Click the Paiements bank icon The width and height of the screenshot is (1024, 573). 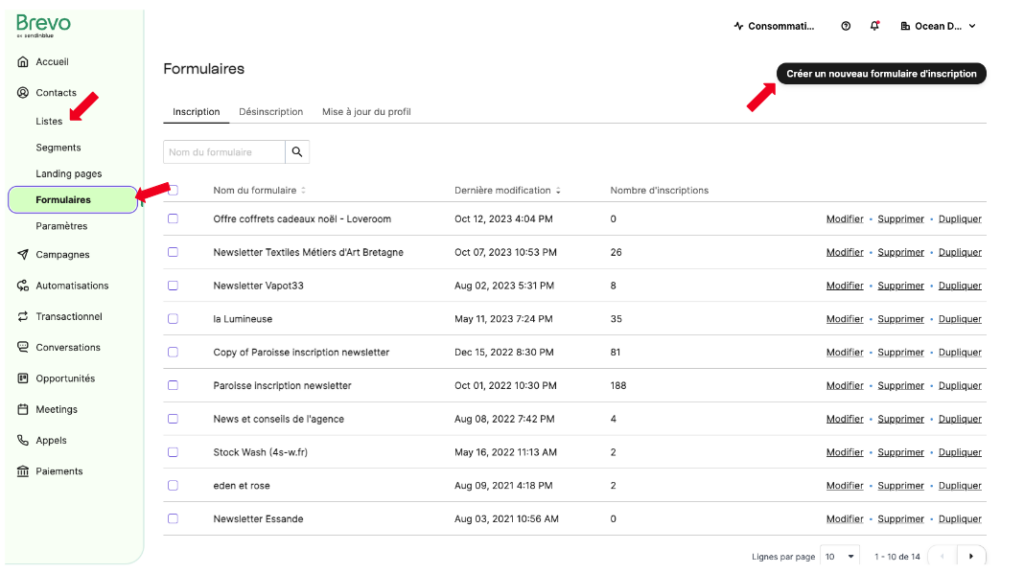point(23,472)
